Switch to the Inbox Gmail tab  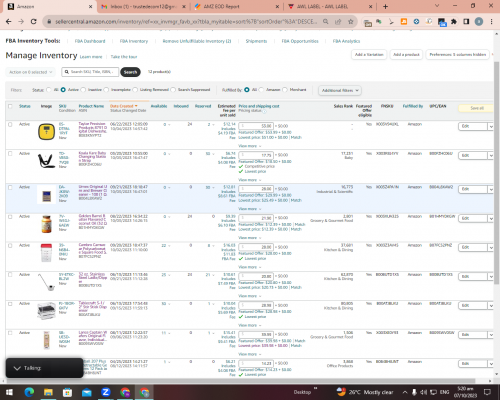[143, 7]
